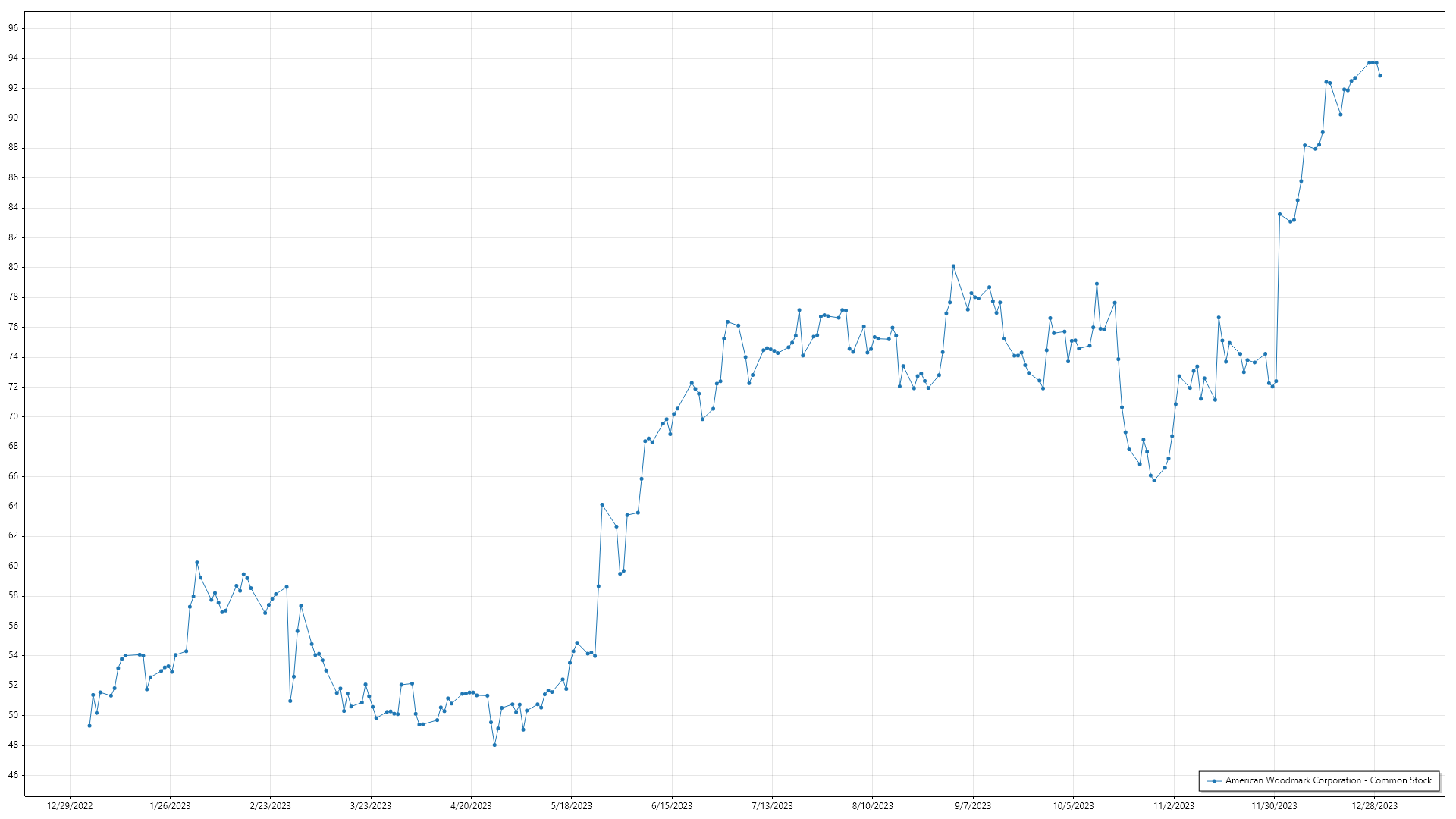Click the 70 value on the y-axis
Viewport: 1456px width, 819px height.
point(14,416)
